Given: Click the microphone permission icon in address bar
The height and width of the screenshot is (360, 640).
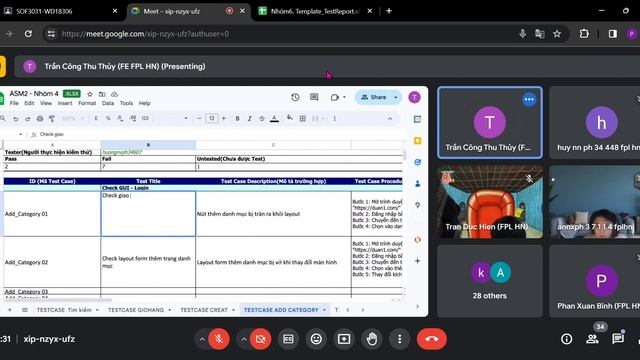Looking at the screenshot, I should tap(522, 34).
